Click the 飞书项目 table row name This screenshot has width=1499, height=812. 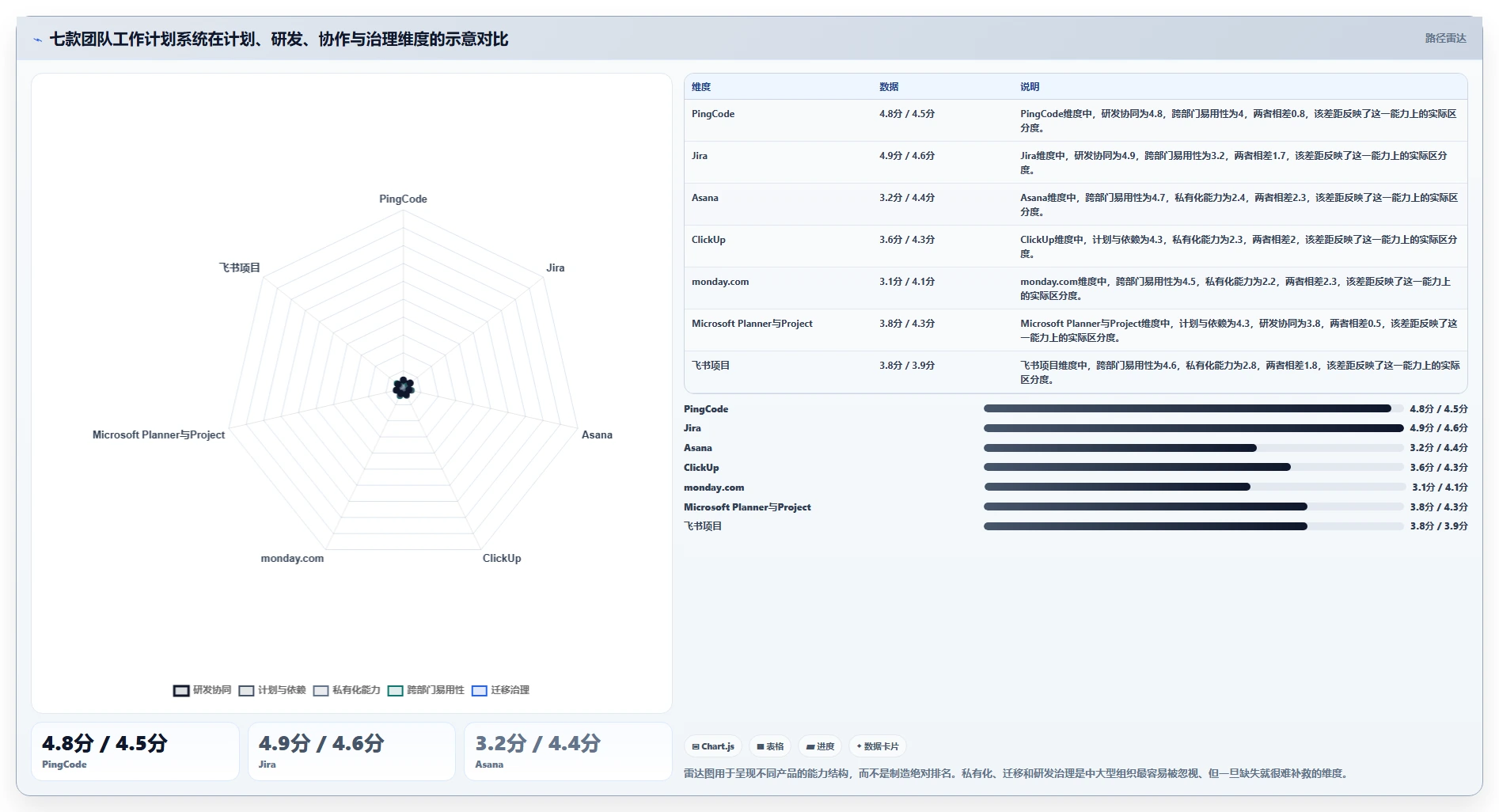point(711,366)
